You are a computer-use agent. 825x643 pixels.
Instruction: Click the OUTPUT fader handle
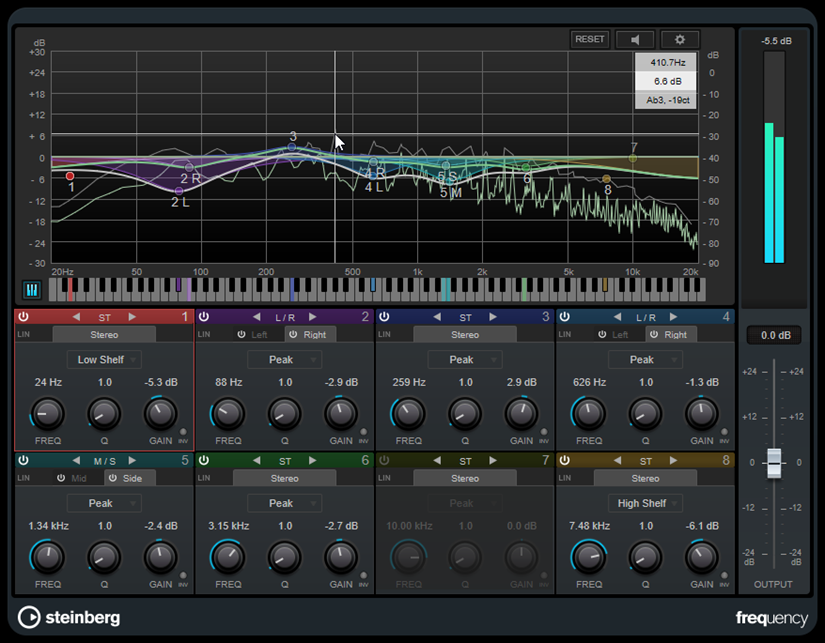coord(773,463)
